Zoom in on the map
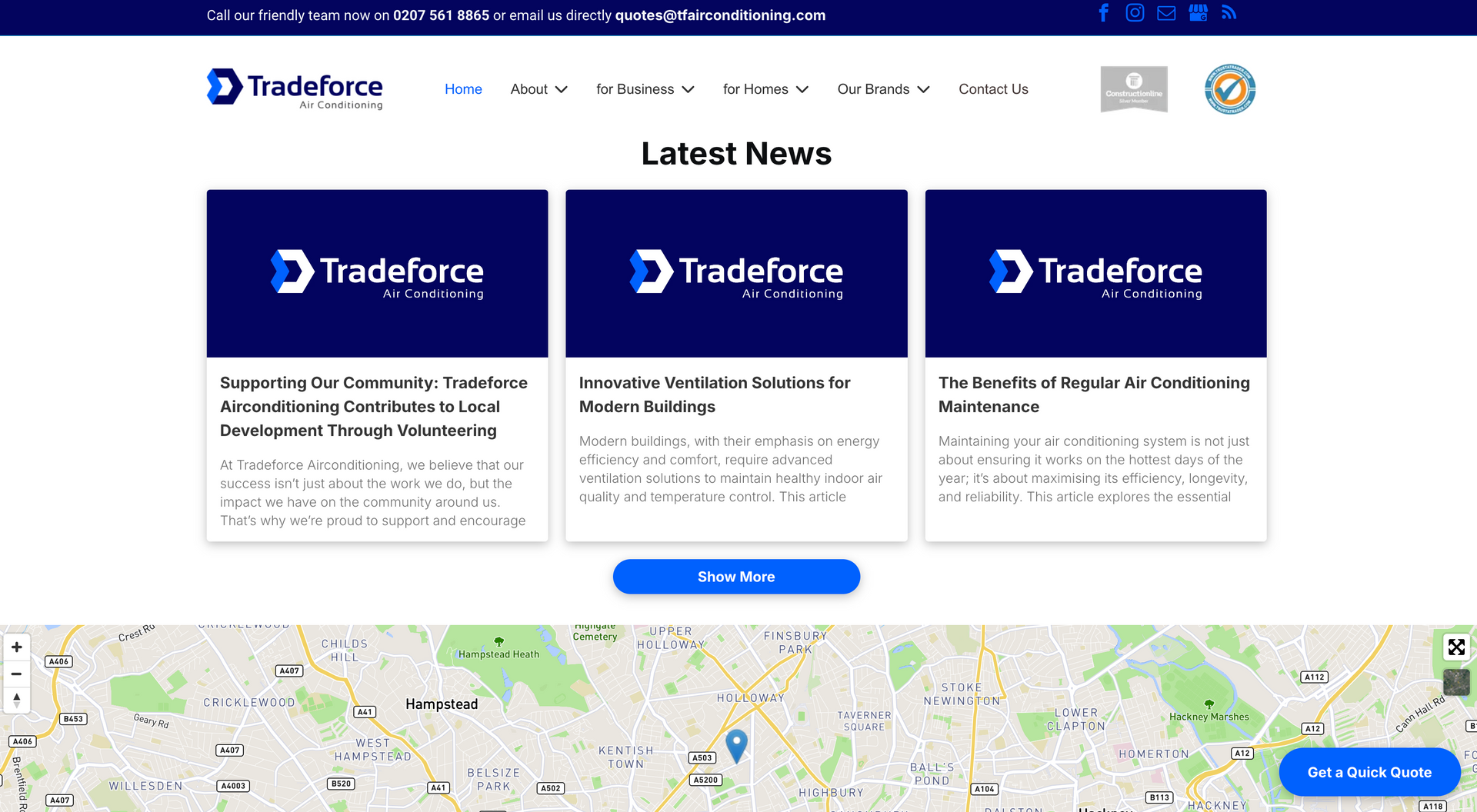This screenshot has width=1477, height=812. click(16, 647)
